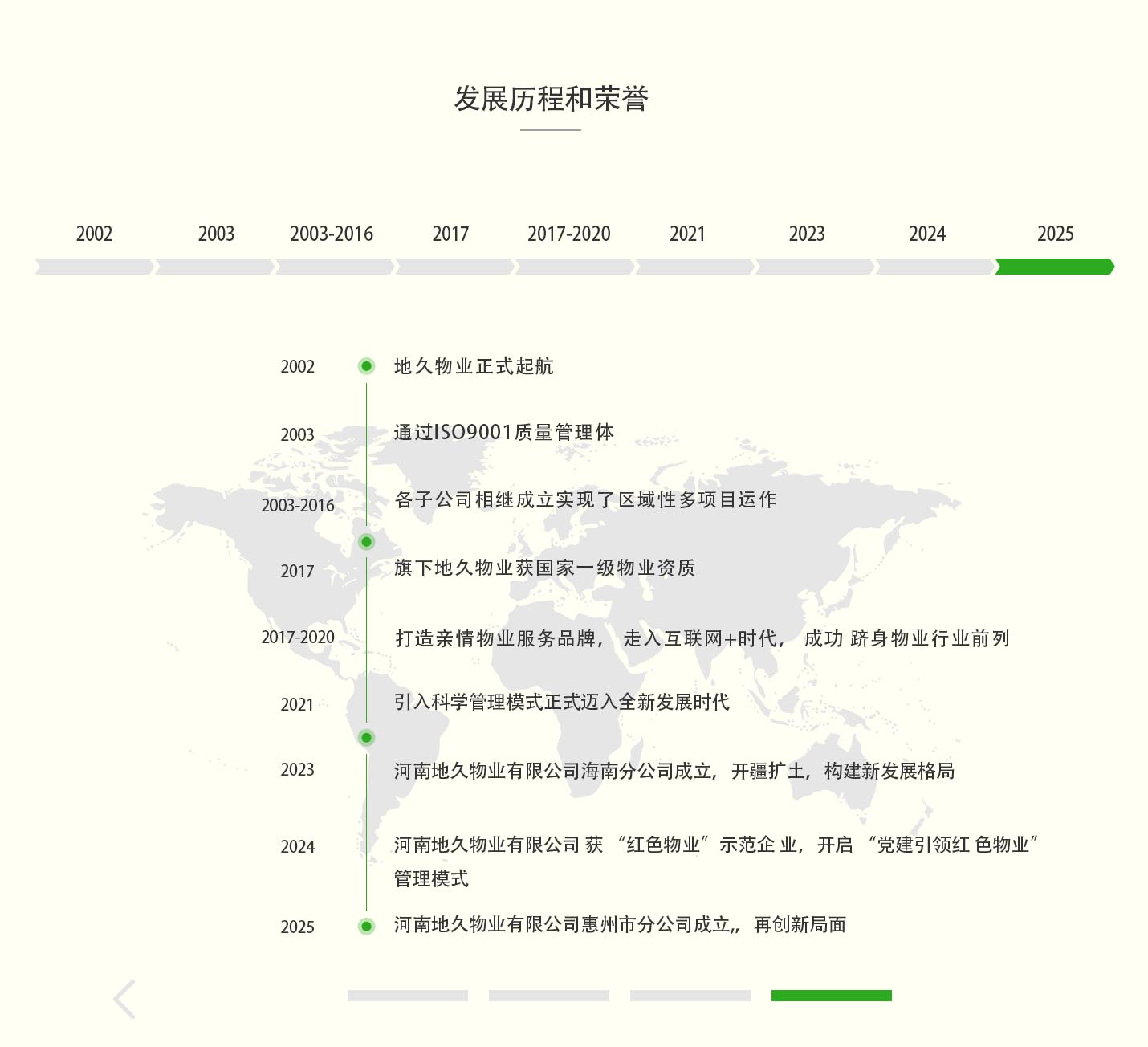Click the green arrow segment under 2025
Screen dimensions: 1148x1047
1055,267
